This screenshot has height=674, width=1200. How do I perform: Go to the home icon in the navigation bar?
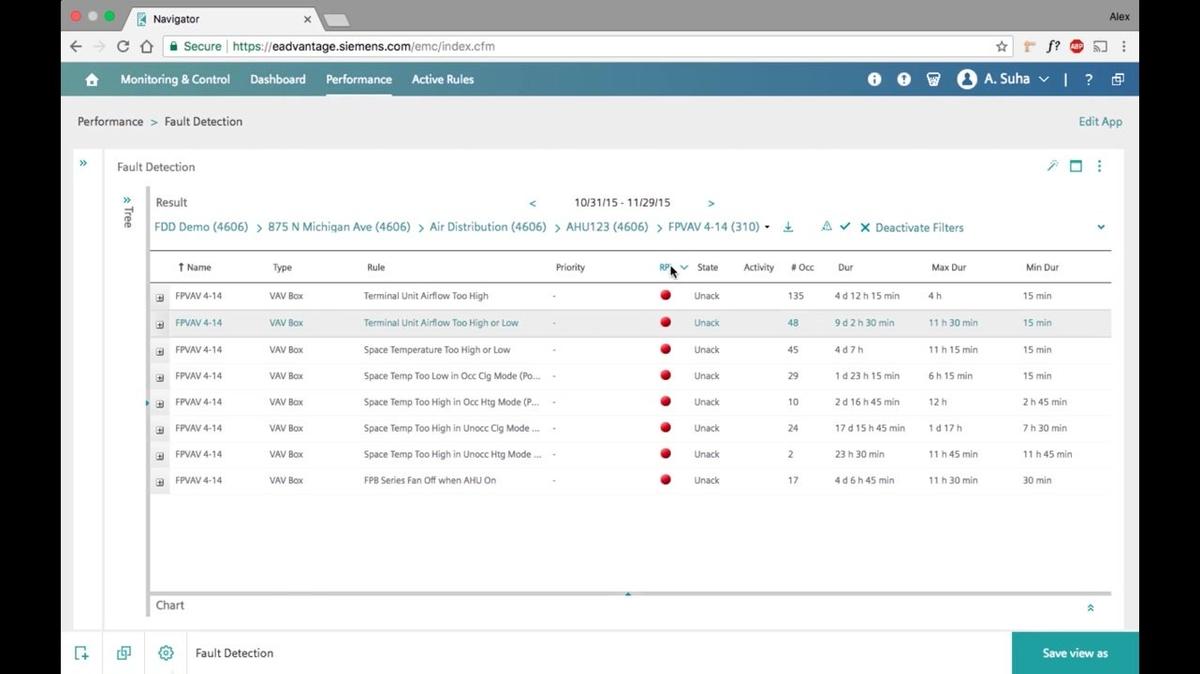[x=92, y=79]
